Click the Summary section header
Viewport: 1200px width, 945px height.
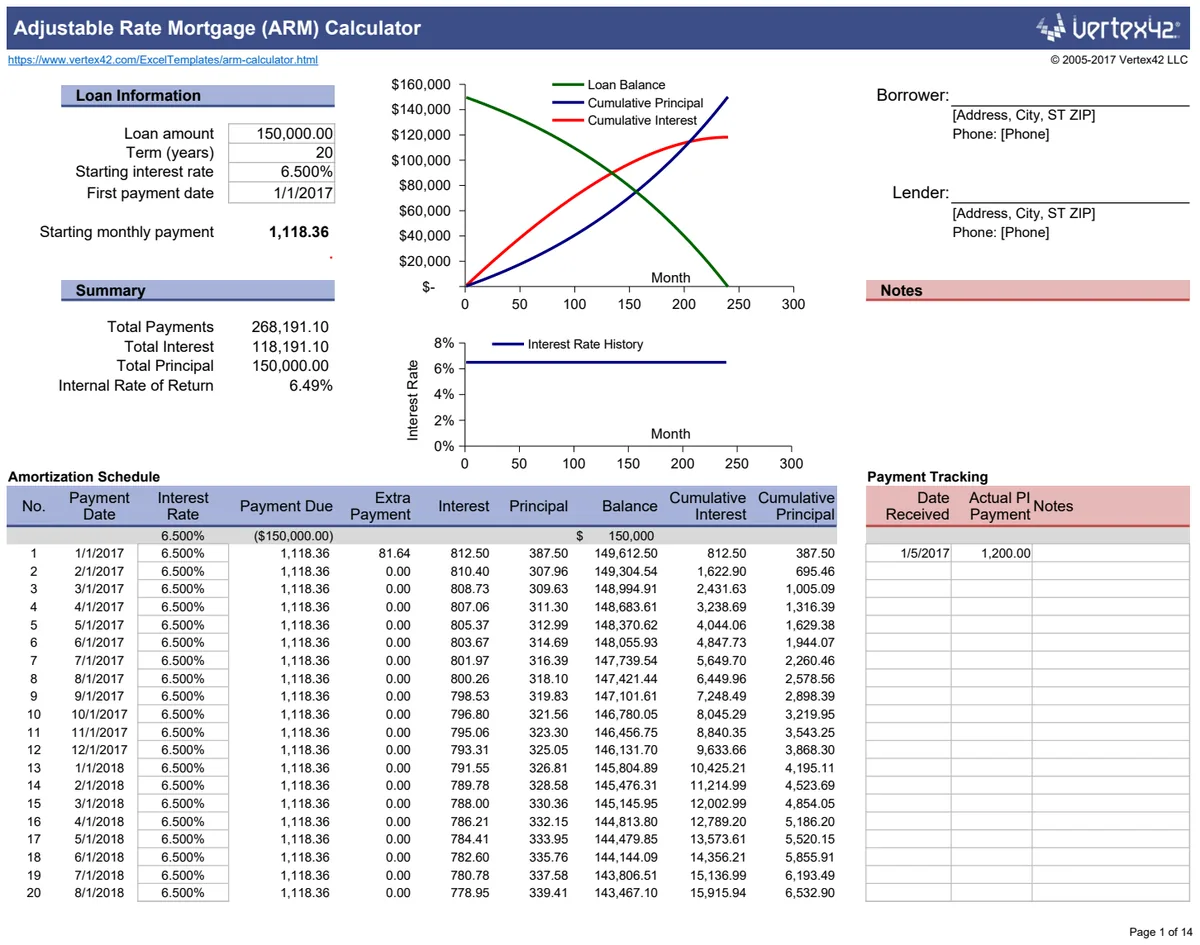click(198, 291)
